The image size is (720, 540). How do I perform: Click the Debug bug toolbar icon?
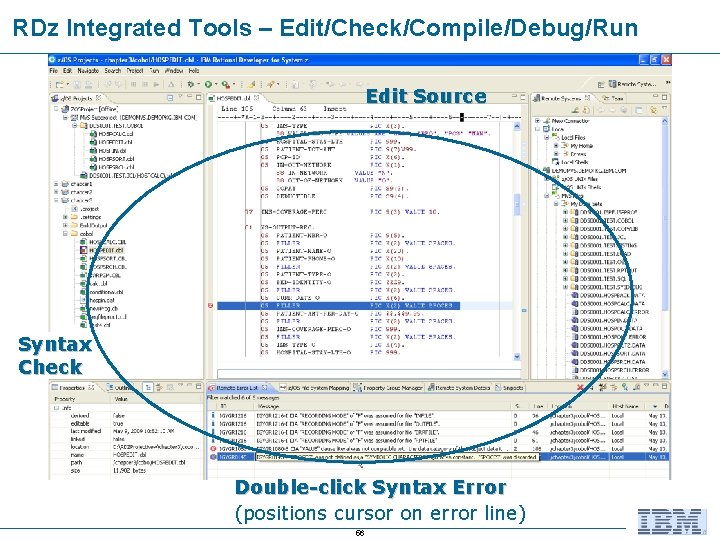pyautogui.click(x=191, y=84)
